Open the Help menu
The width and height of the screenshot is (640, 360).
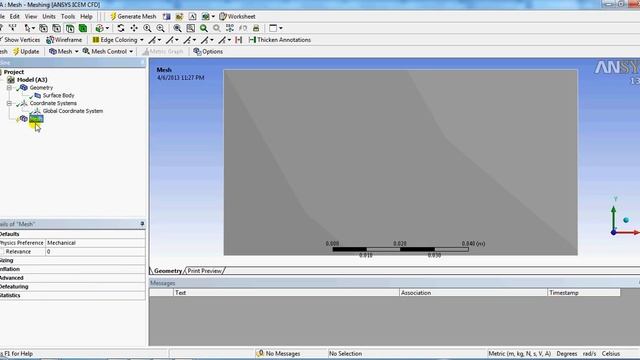click(86, 16)
